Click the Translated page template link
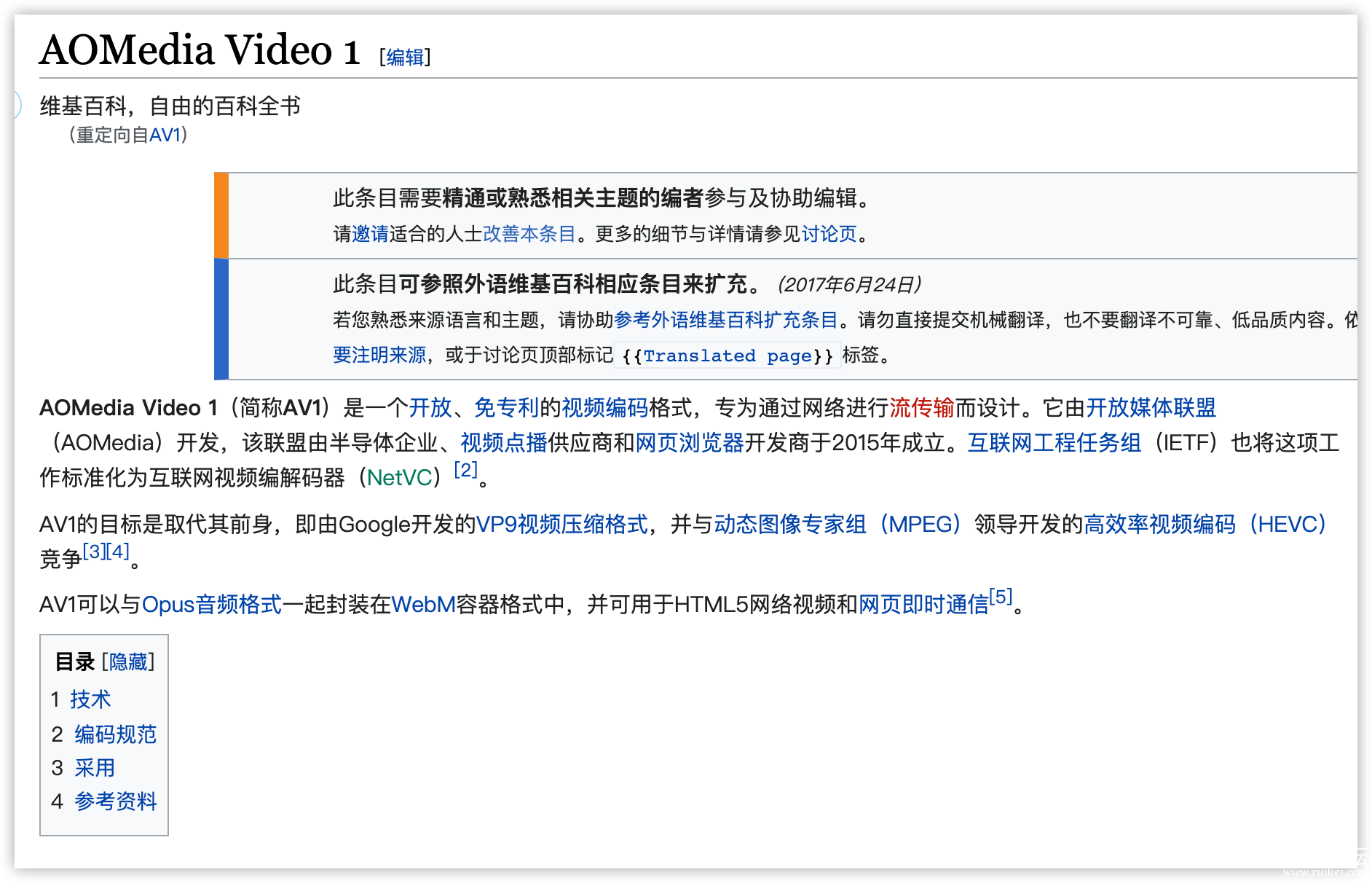1372x883 pixels. [728, 356]
